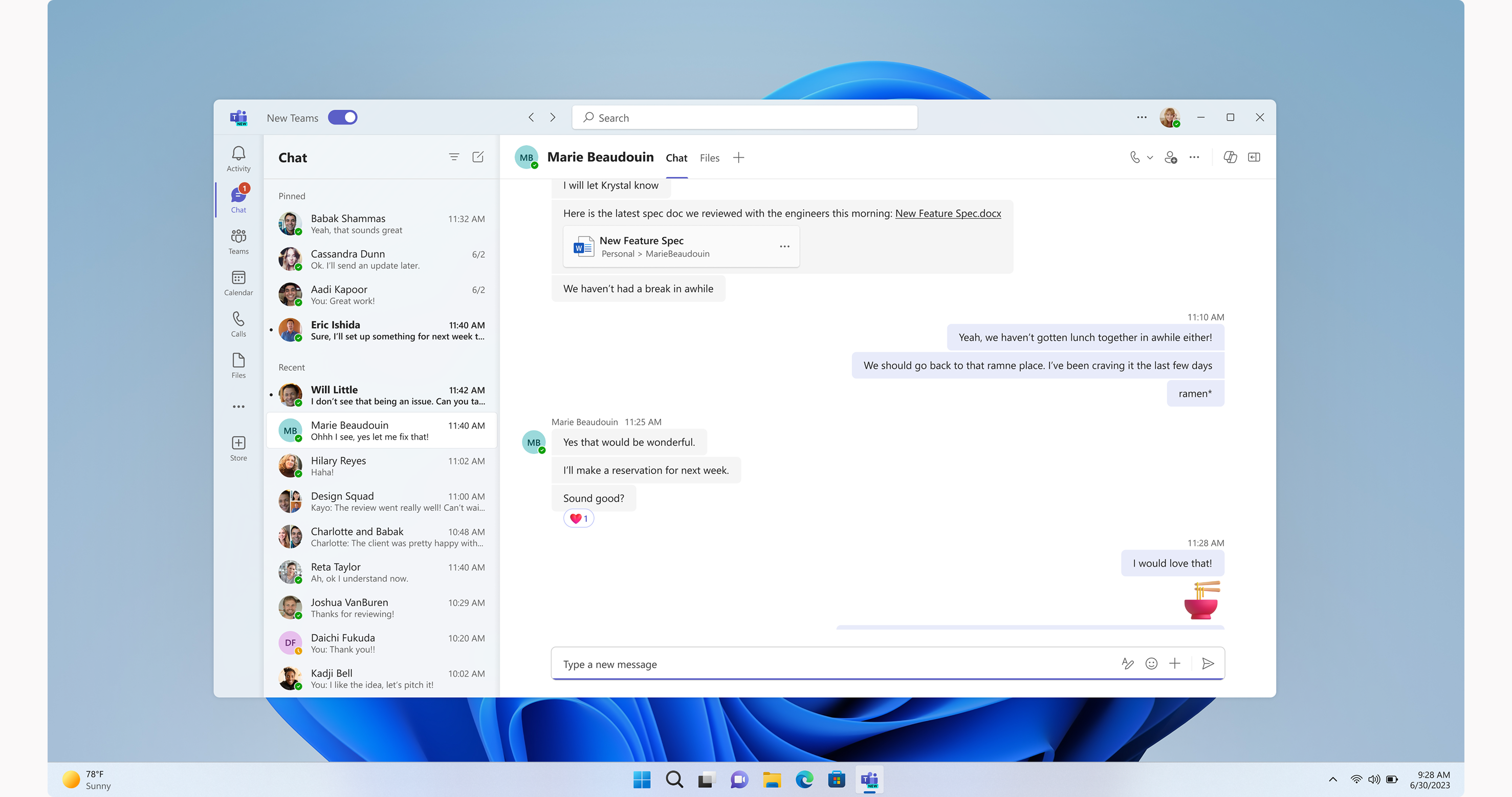This screenshot has width=1512, height=797.
Task: Open taskbar clock showing 9:28 AM
Action: click(1430, 780)
